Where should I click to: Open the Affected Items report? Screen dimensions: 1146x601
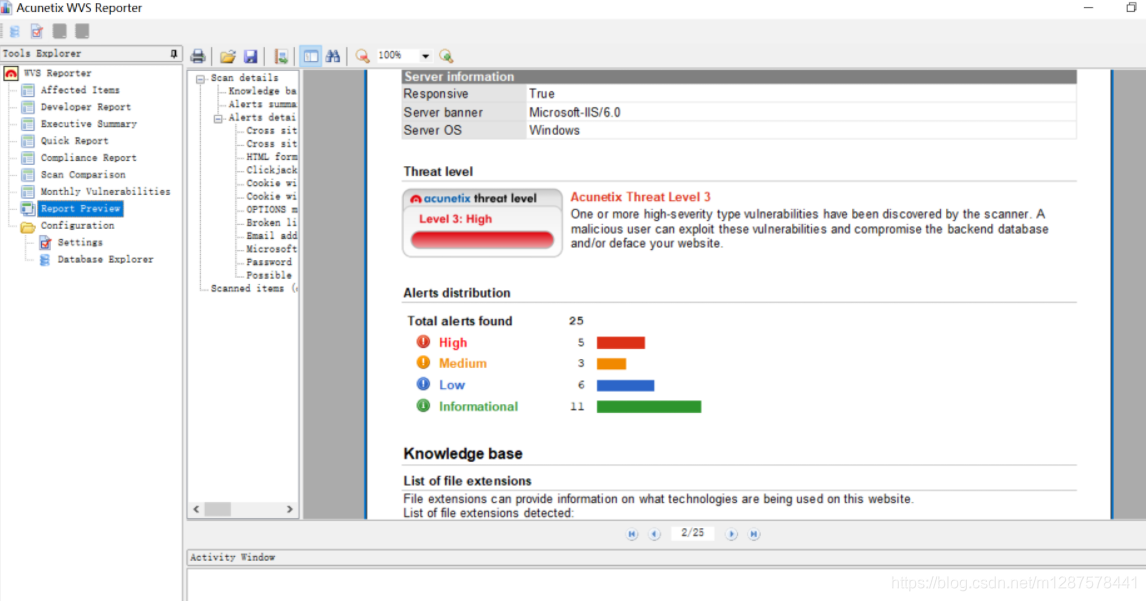tap(80, 90)
